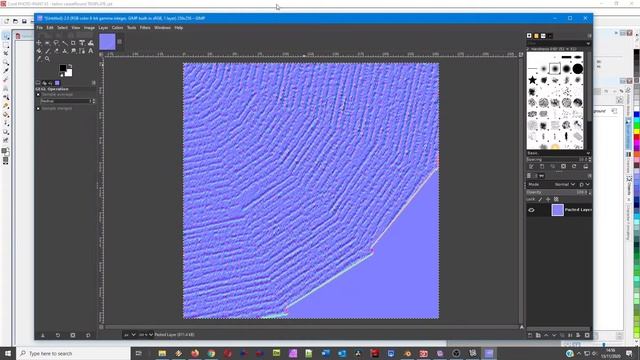Toggle Quick Mask at canvas bottom-left corner

pyautogui.click(x=101, y=327)
